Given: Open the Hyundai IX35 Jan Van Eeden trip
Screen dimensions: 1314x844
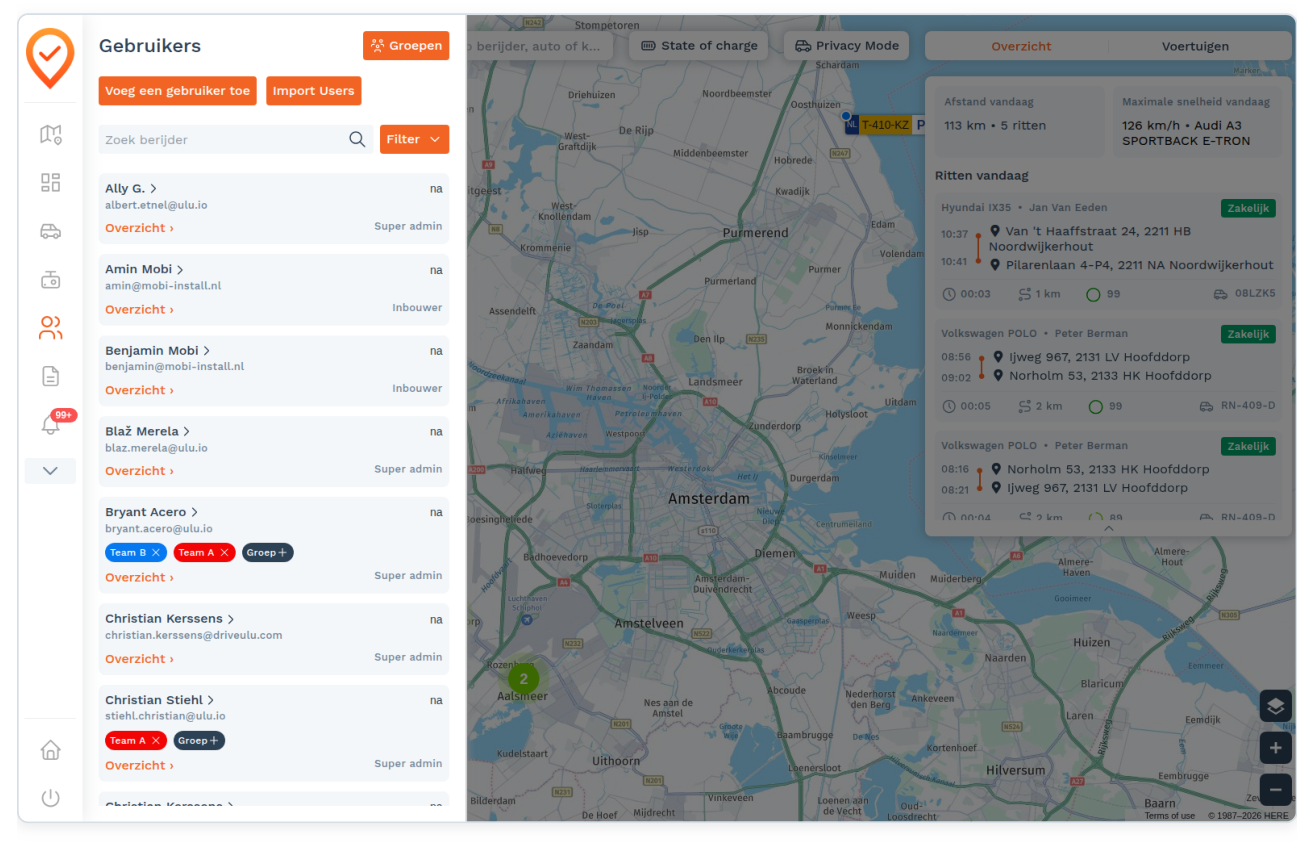Looking at the screenshot, I should point(1108,249).
